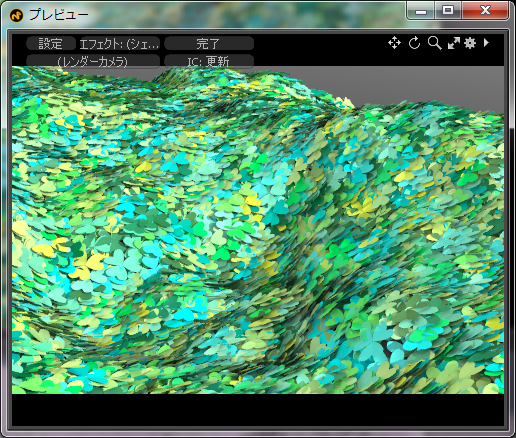Viewport: 516px width, 438px height.
Task: Minimize the プレビュー window
Action: [x=421, y=11]
